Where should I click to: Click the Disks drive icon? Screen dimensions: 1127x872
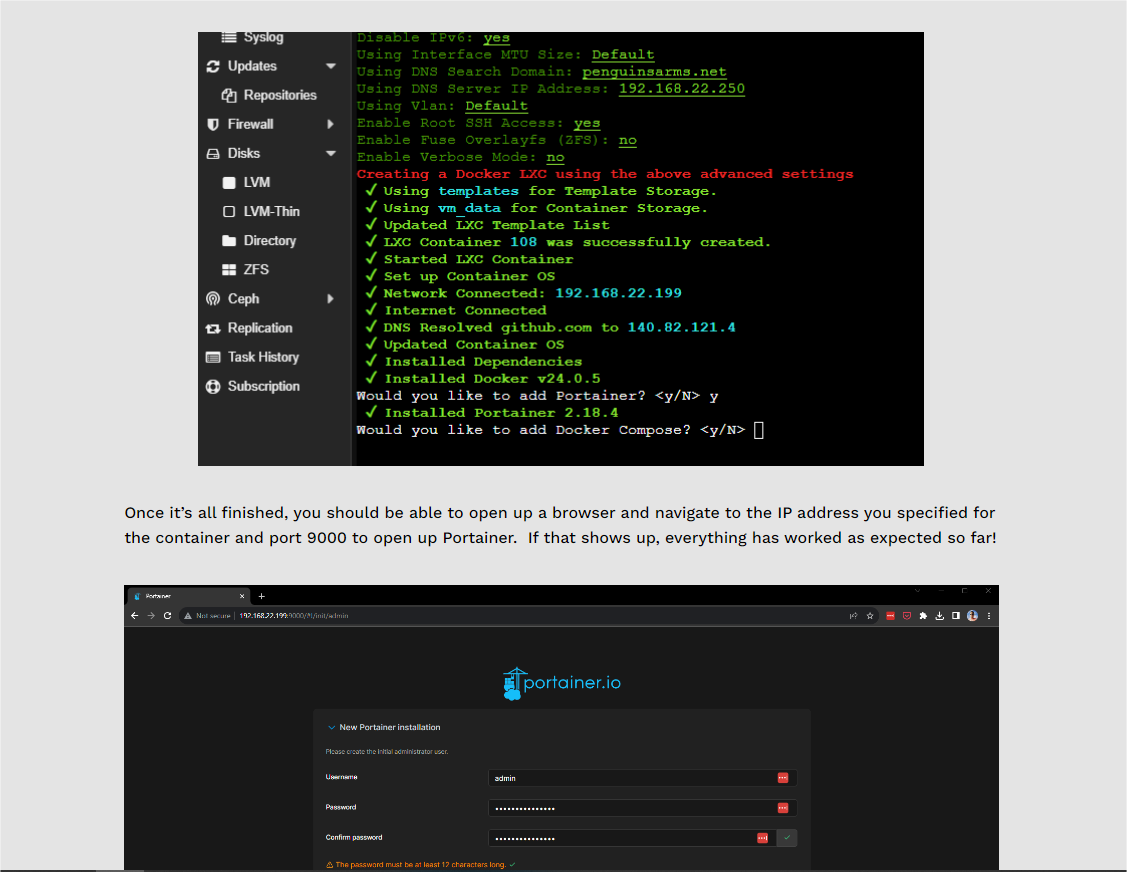pos(213,154)
